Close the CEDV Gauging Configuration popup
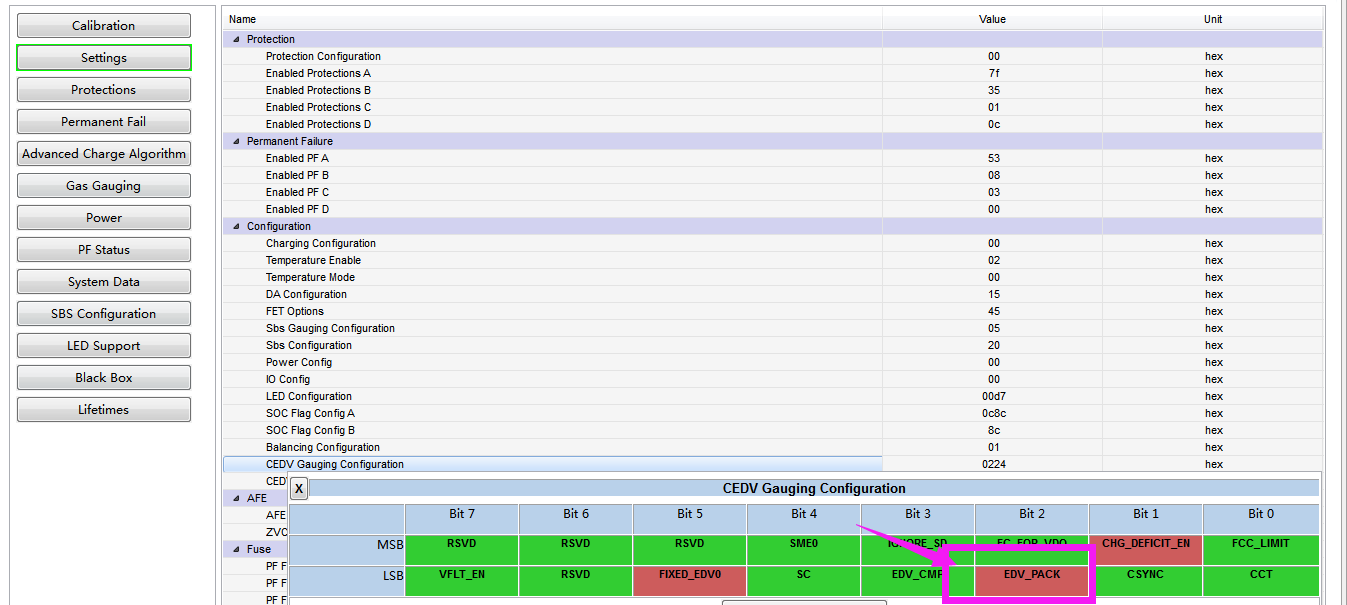Screen dimensions: 1347x605 click(x=299, y=489)
